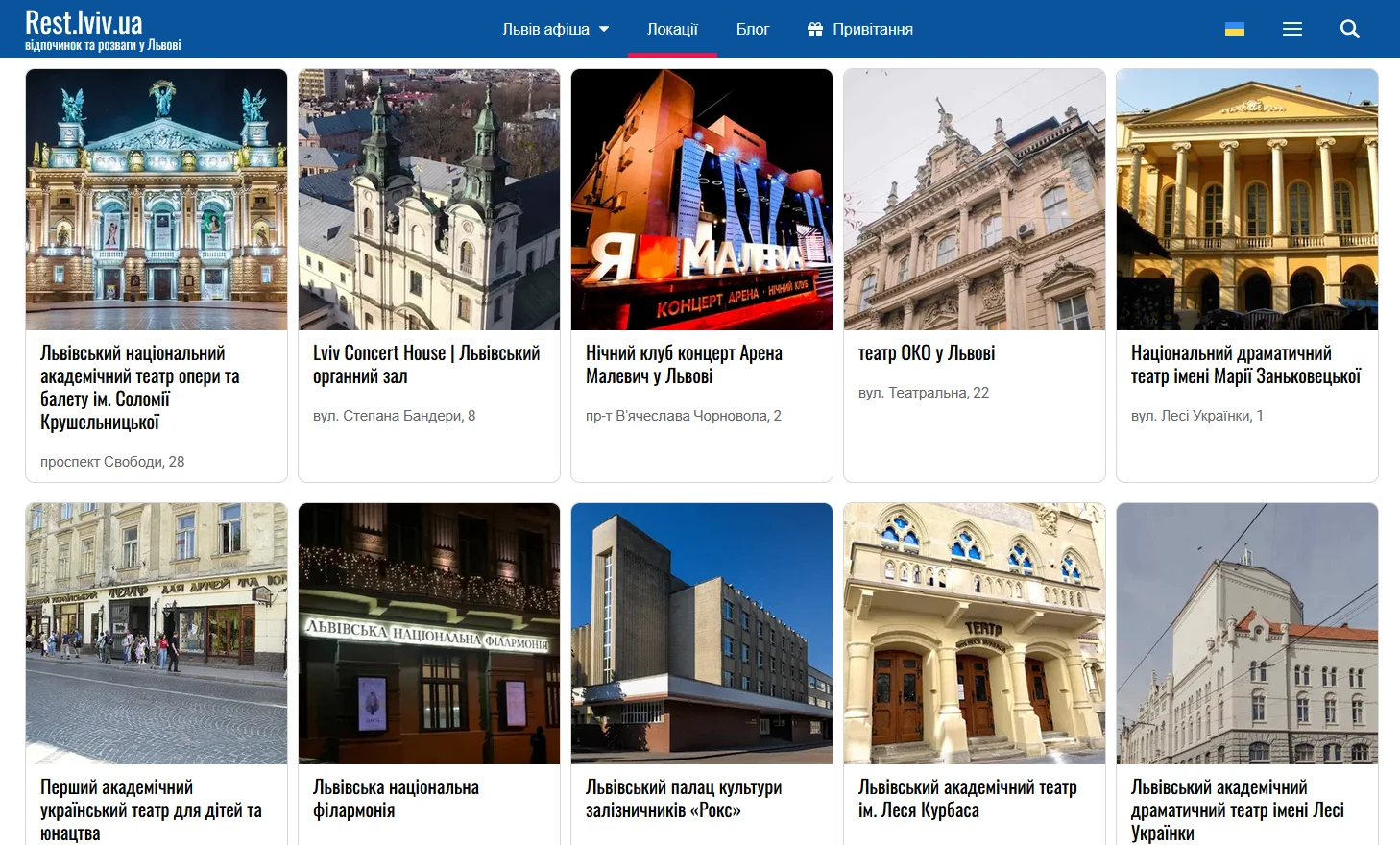1400x845 pixels.
Task: Click the Нічний клуб Малевич link
Action: (x=685, y=364)
